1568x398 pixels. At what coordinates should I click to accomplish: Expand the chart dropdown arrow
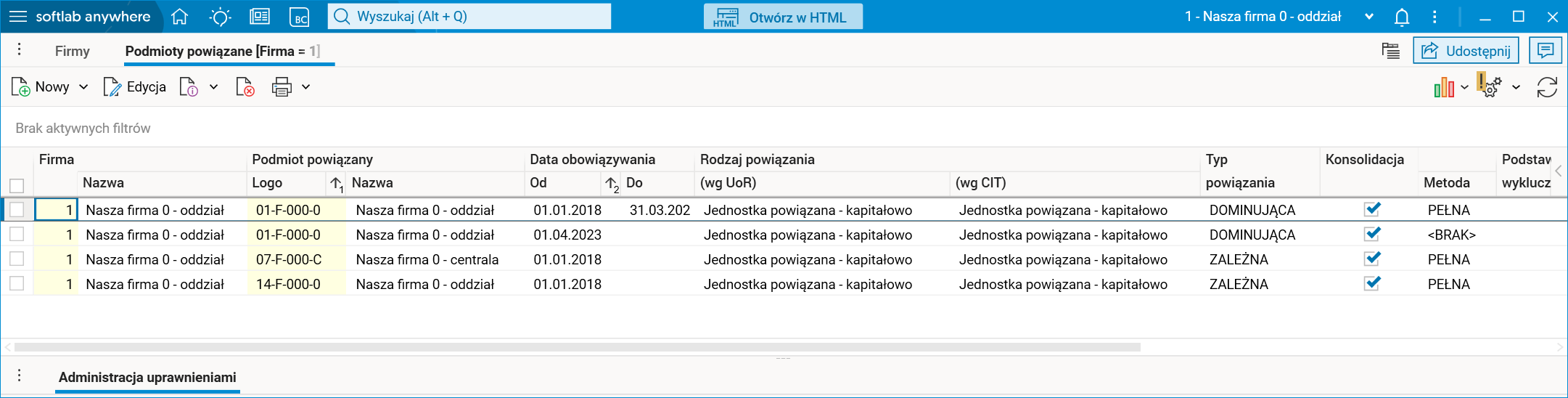coord(1464,87)
